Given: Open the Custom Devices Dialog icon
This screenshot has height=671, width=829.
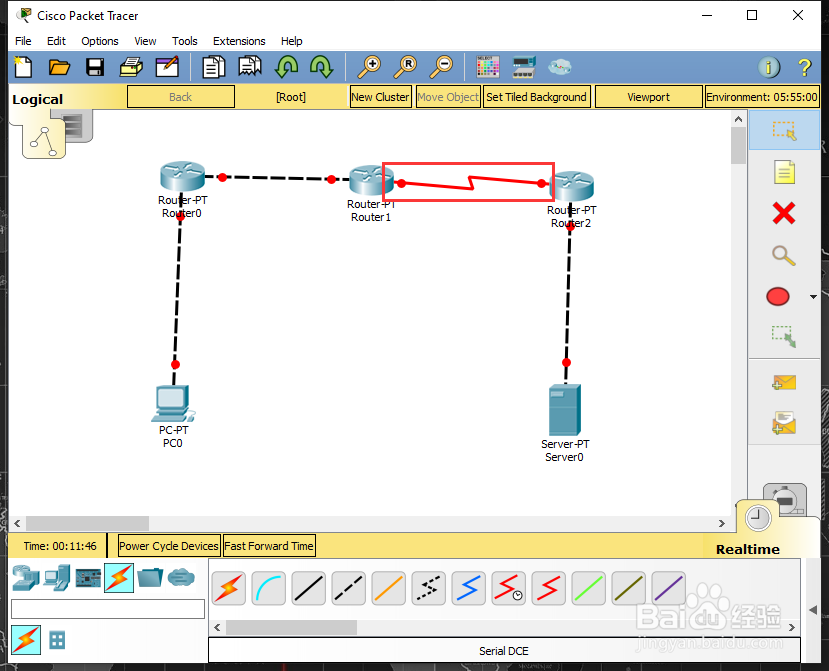Looking at the screenshot, I should [524, 67].
